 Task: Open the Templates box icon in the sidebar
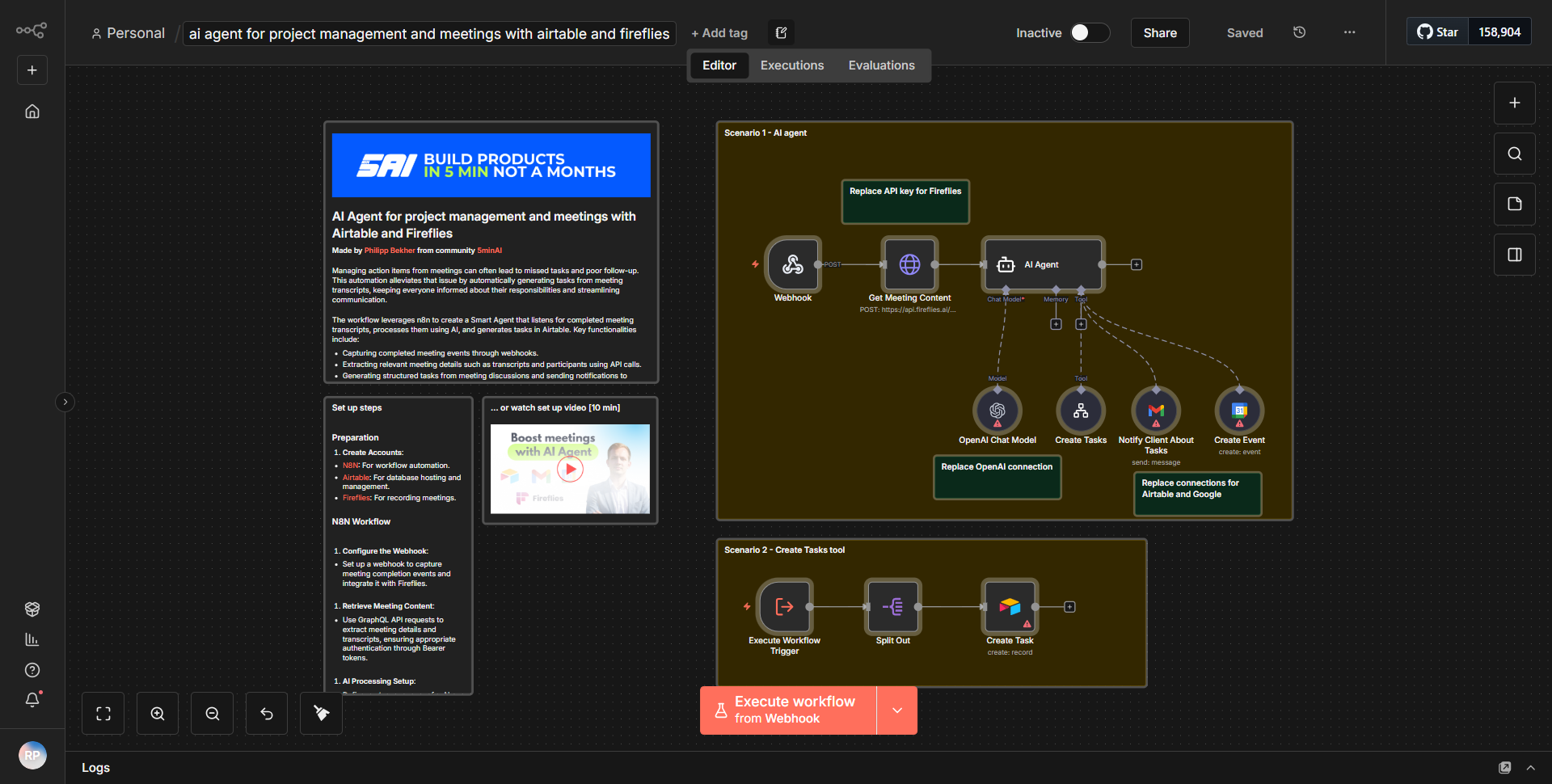[x=32, y=609]
